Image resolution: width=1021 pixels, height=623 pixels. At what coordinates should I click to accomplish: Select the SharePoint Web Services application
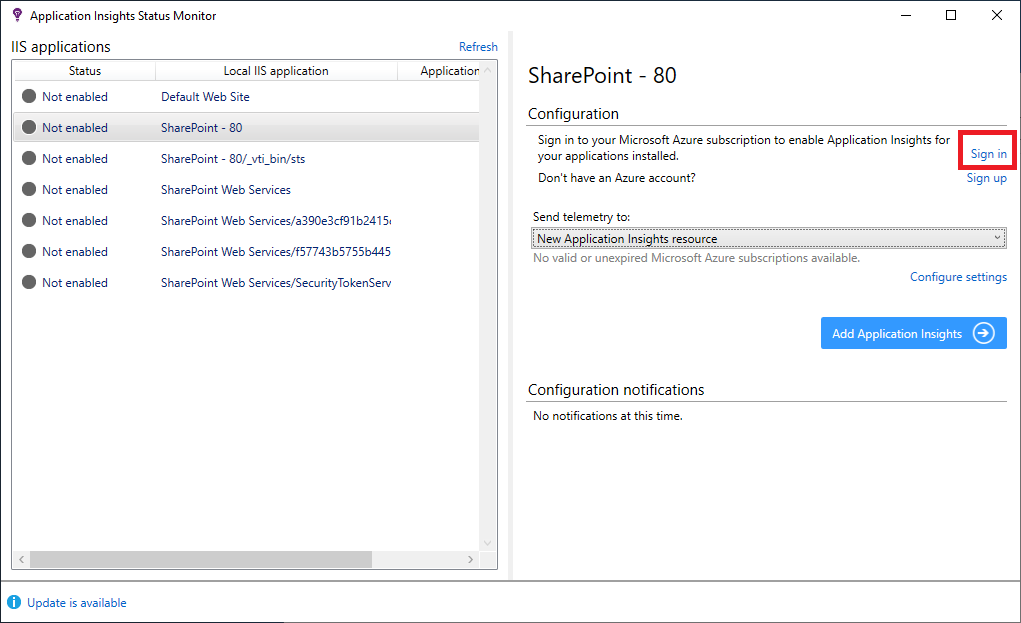tap(226, 189)
